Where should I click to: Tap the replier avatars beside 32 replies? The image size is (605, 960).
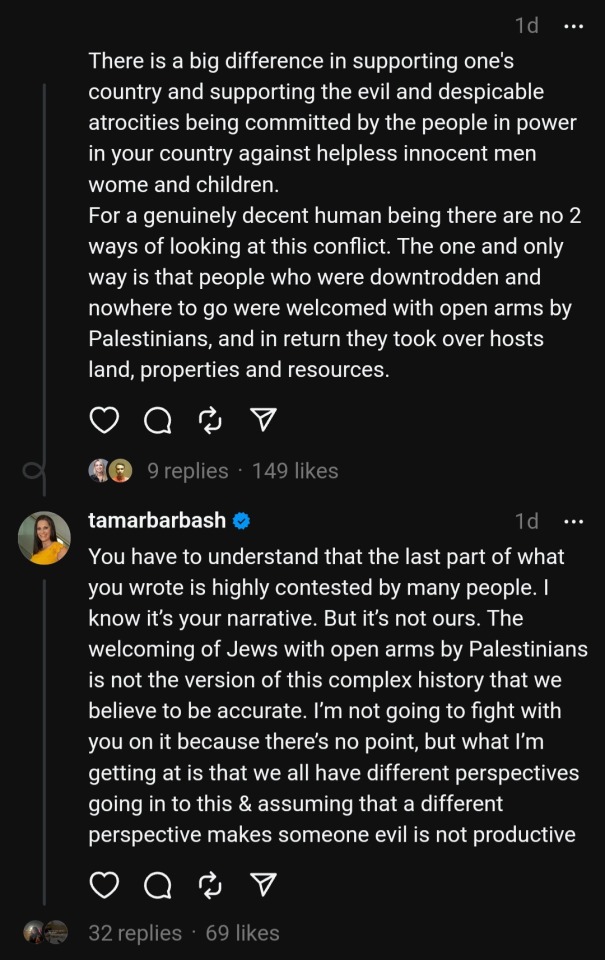click(46, 933)
